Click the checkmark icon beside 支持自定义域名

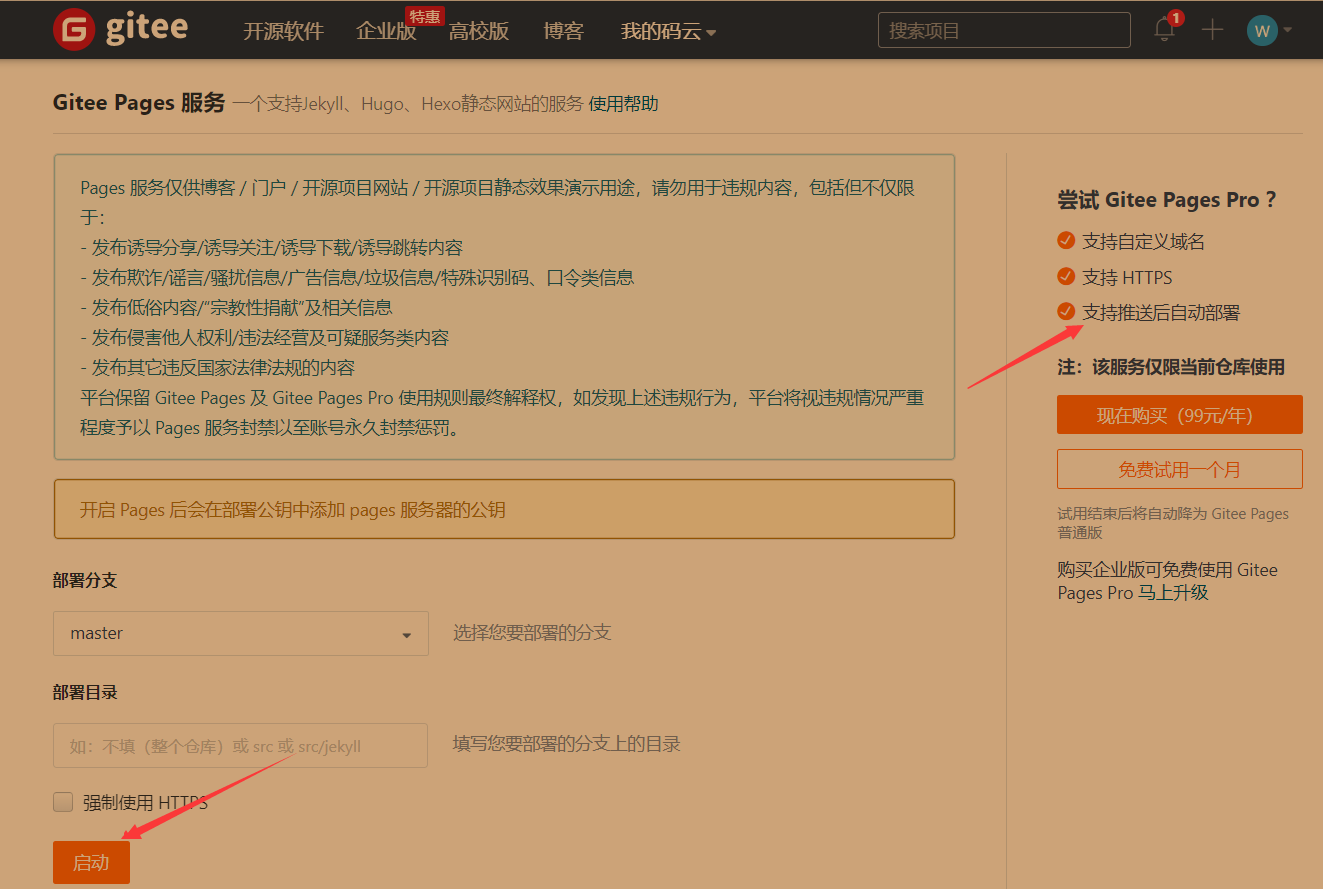click(x=1066, y=241)
